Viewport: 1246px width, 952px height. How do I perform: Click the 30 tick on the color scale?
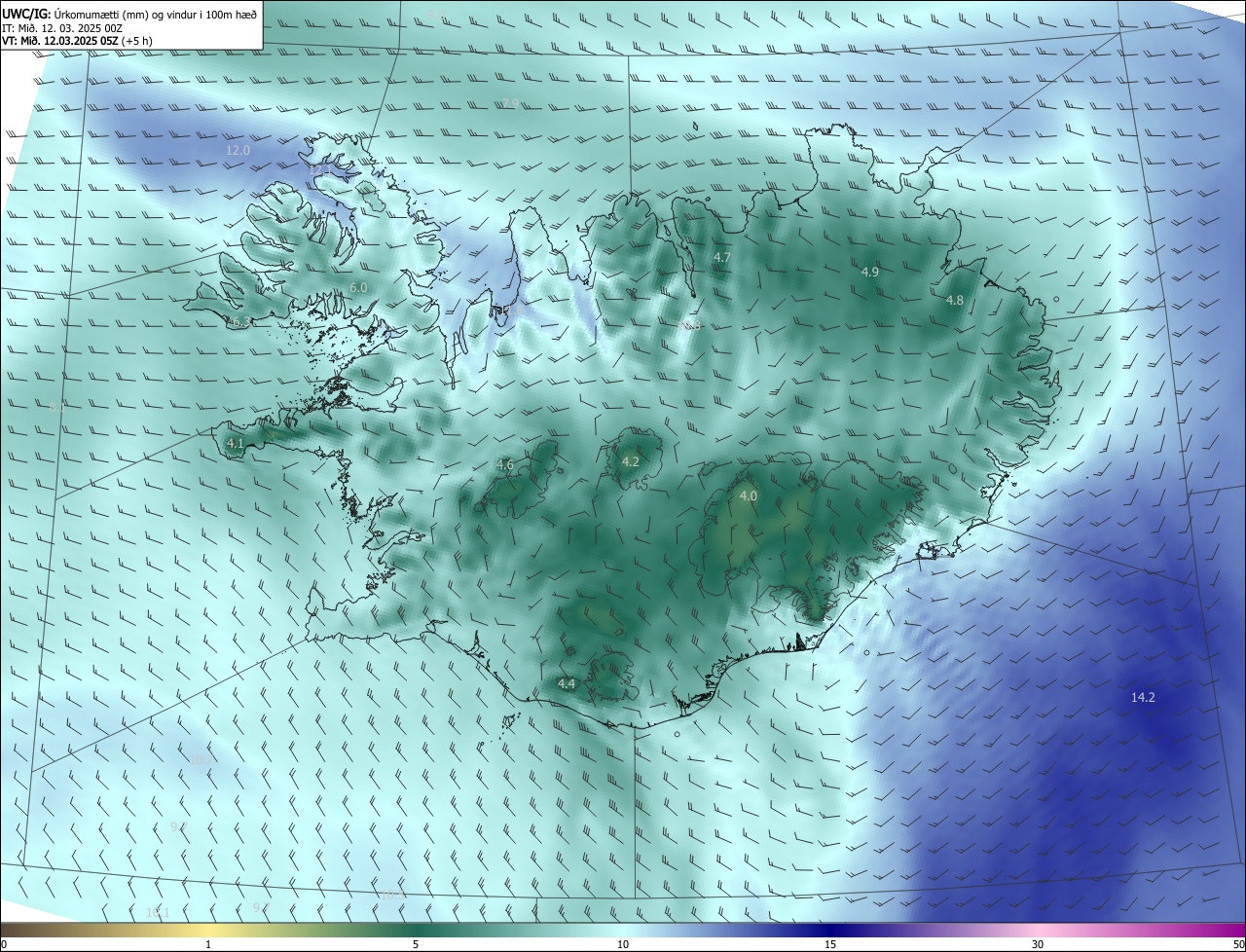[x=1038, y=944]
